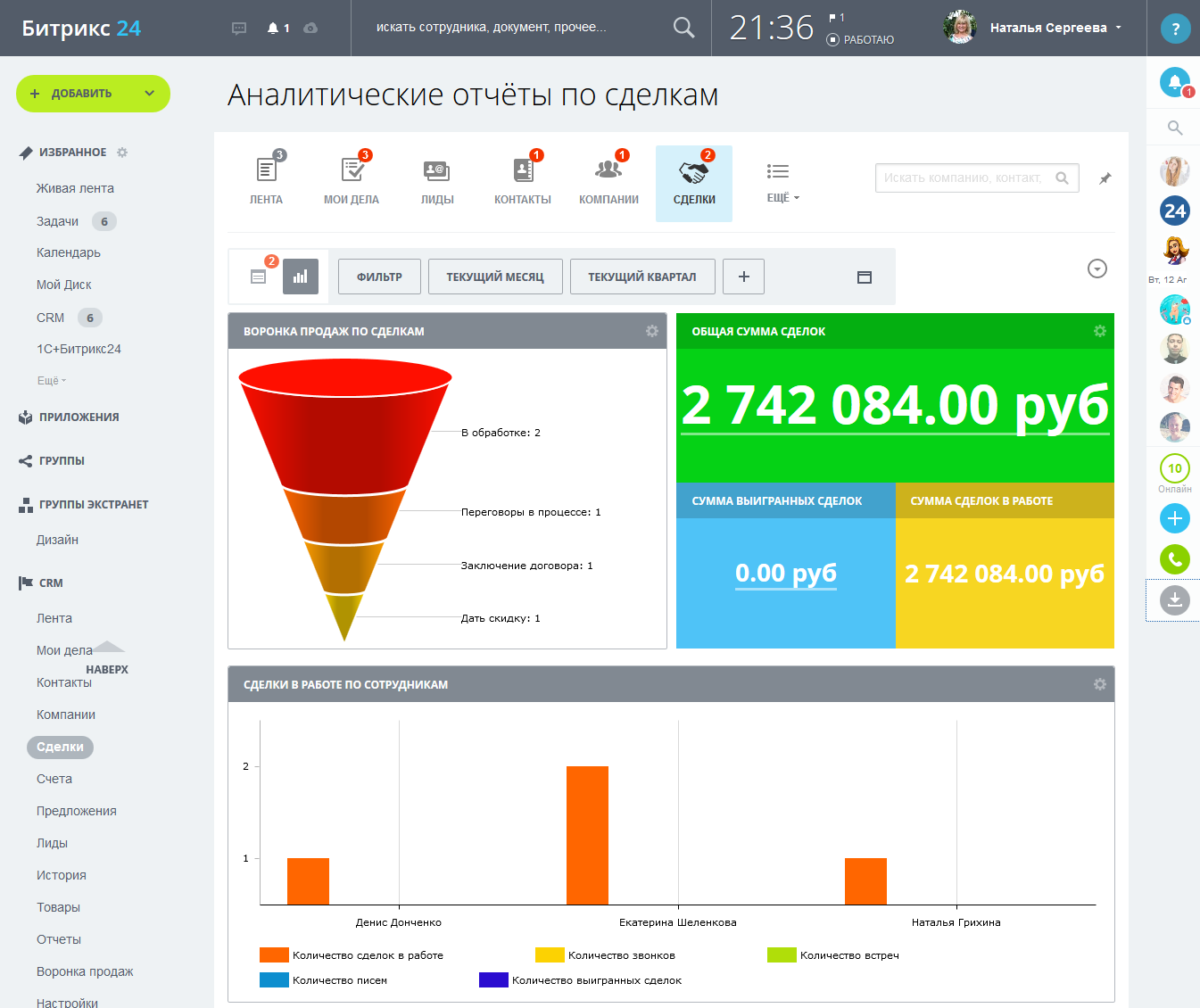Click the ТЕКУЩИЙ МЕСЯЦ filter button
This screenshot has height=1008, width=1200.
pos(495,277)
